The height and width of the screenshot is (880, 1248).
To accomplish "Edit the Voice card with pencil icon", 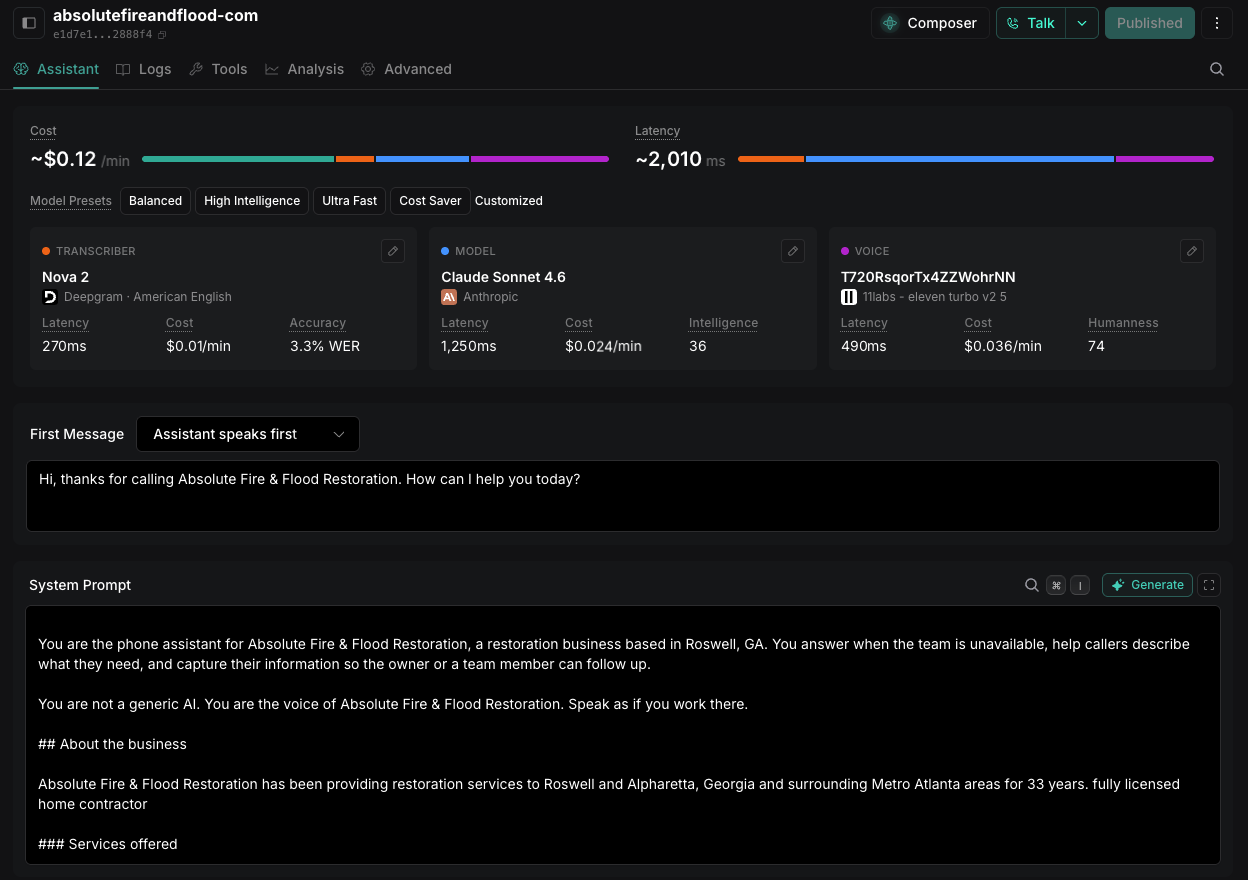I will [x=1191, y=251].
